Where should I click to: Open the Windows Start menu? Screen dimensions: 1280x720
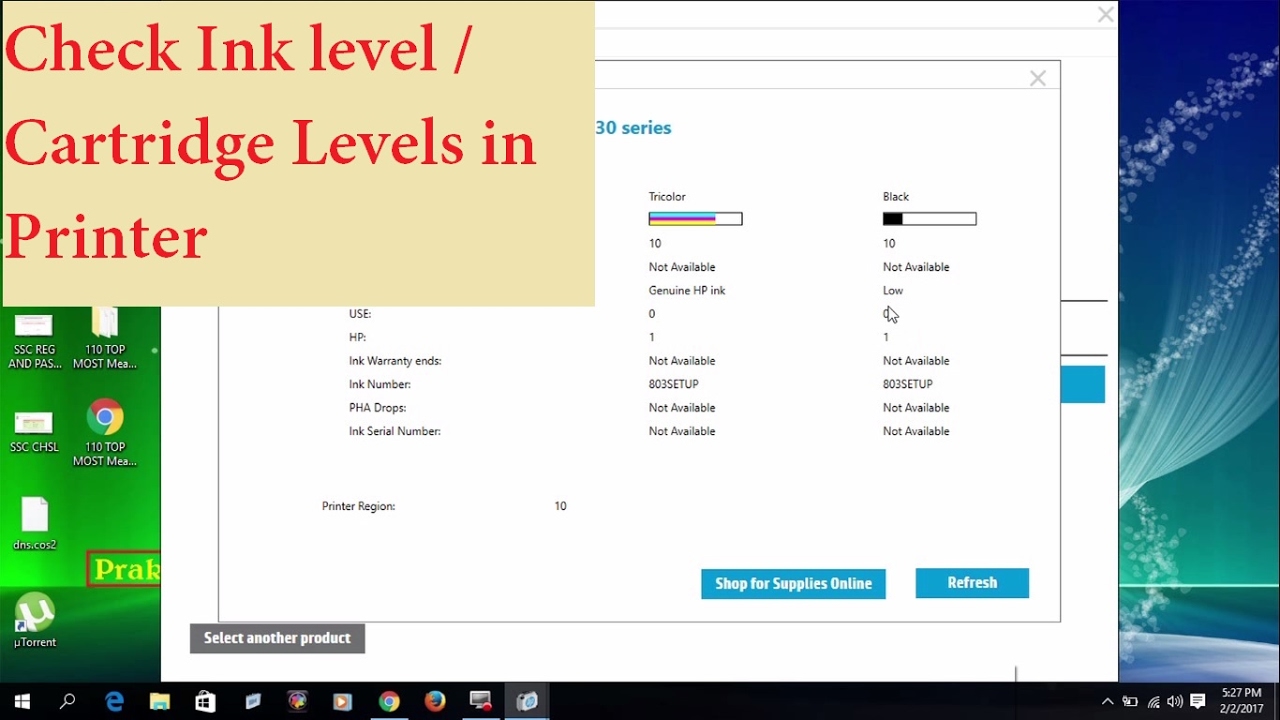pyautogui.click(x=22, y=702)
